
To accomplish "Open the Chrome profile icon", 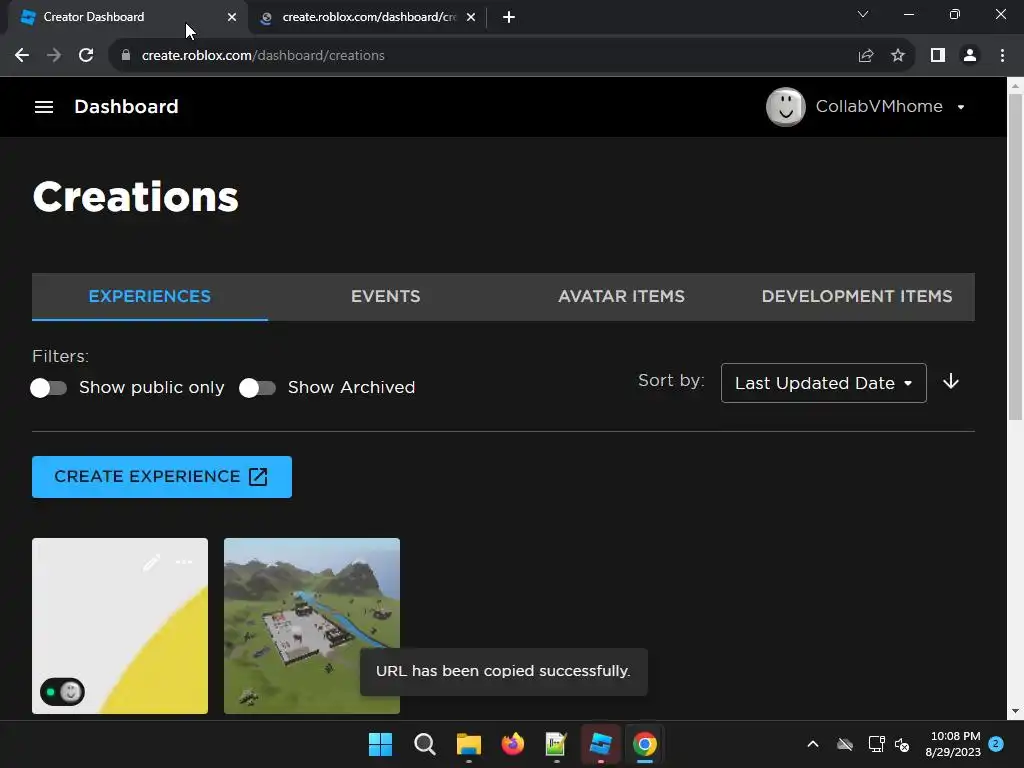I will click(970, 56).
